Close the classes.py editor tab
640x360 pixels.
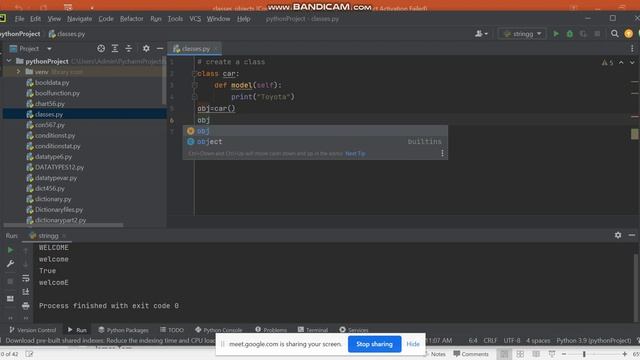(x=216, y=49)
